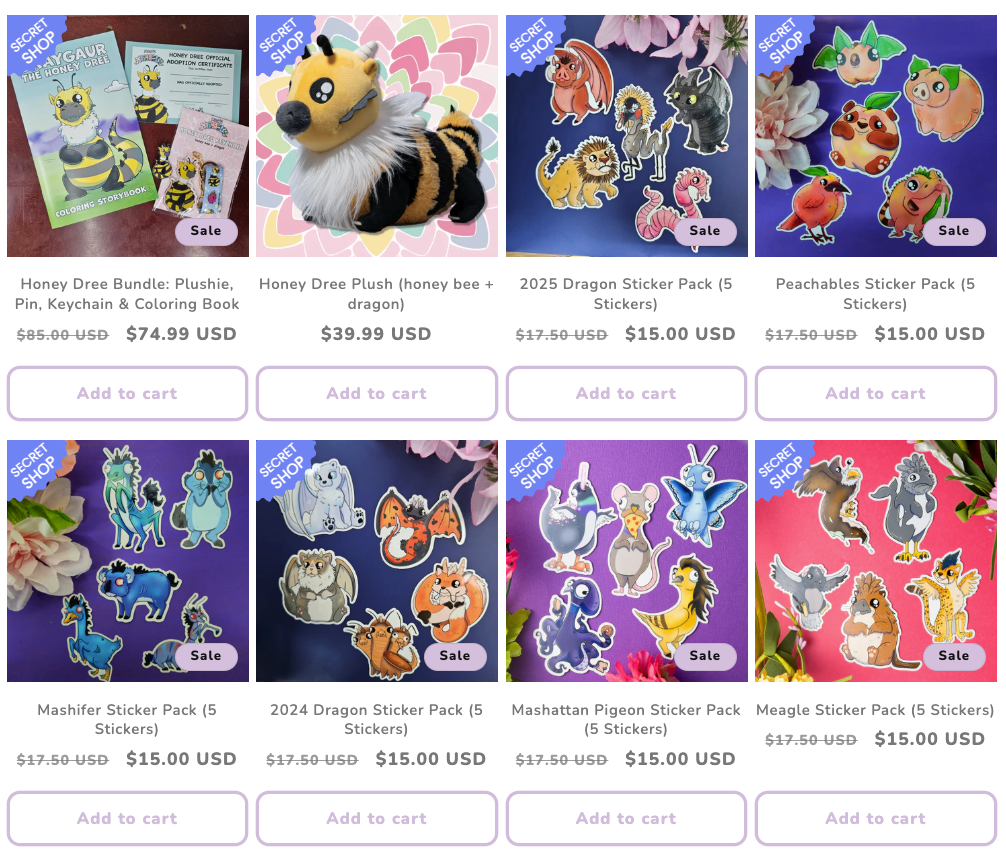Open Mashifer Sticker Pack title link
This screenshot has height=852, width=1006.
127,719
